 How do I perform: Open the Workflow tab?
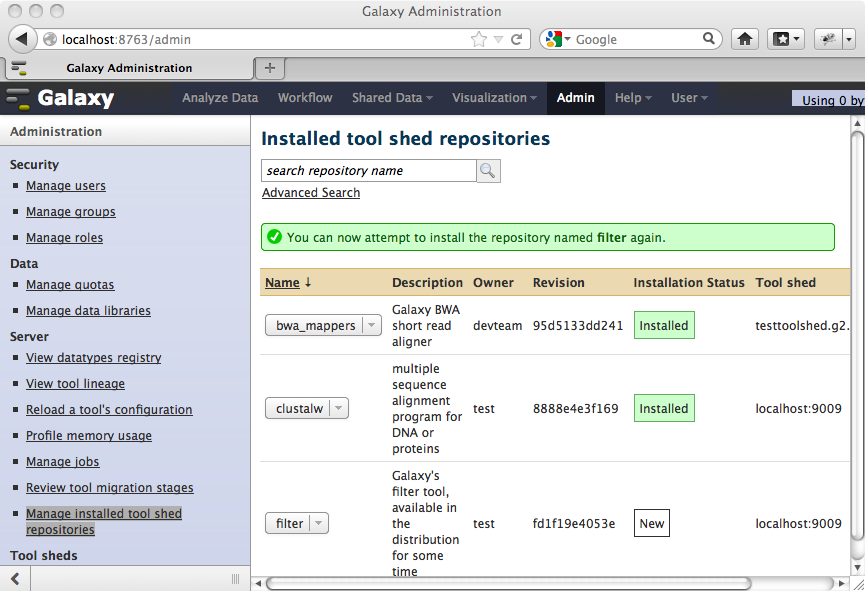305,98
